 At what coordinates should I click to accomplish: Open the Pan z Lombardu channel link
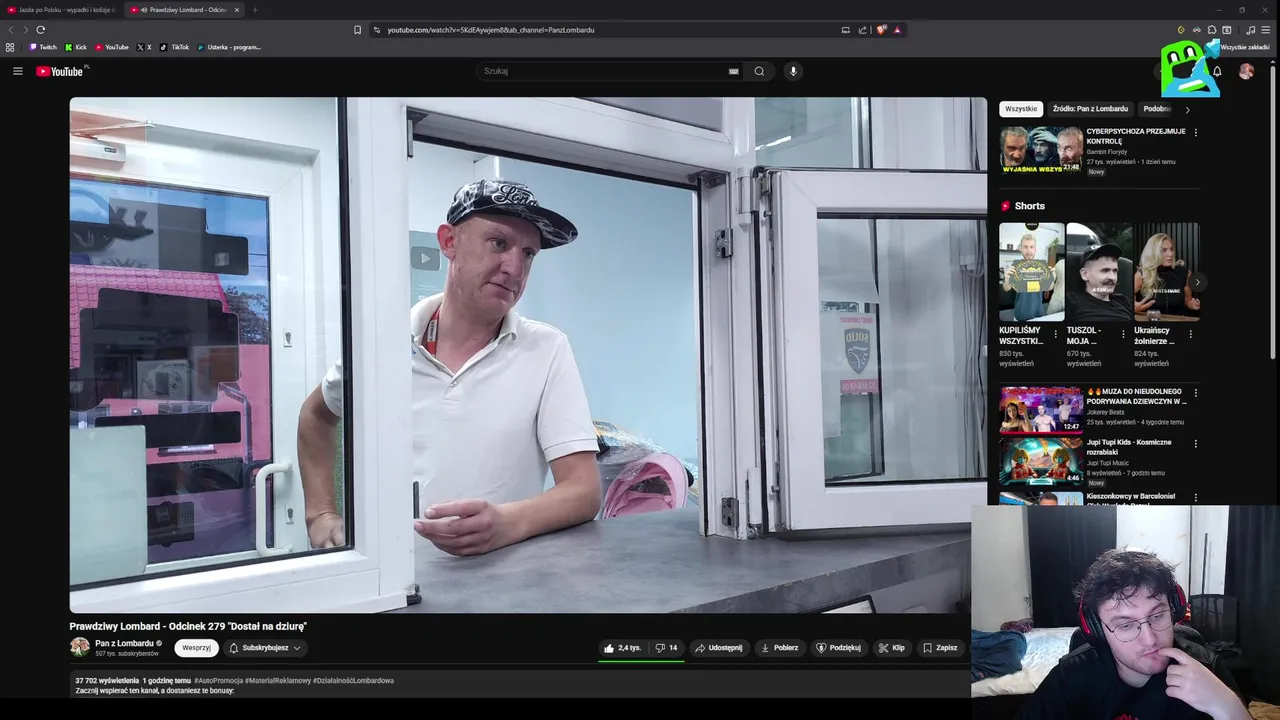coord(124,643)
